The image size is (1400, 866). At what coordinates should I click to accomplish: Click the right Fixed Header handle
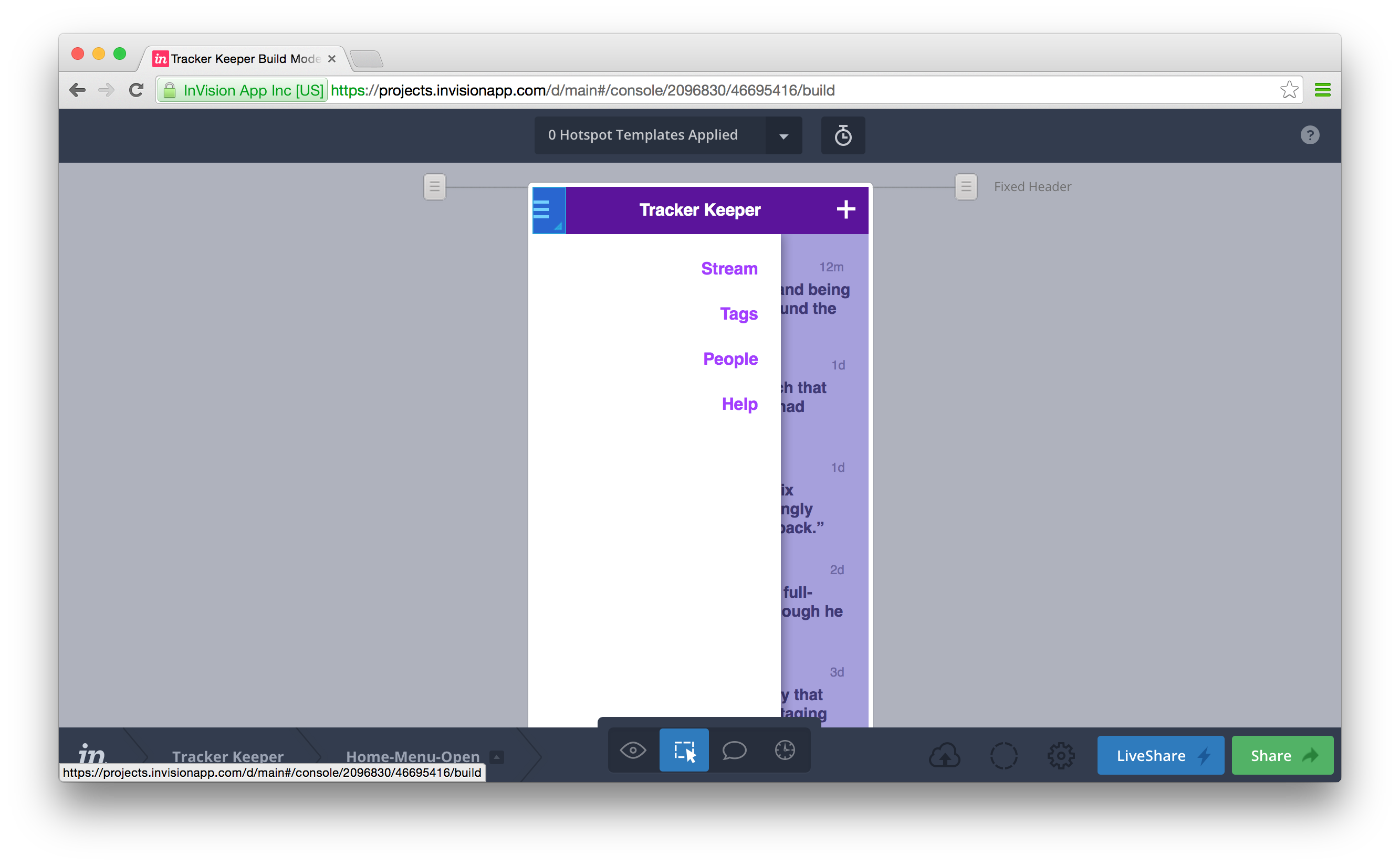point(966,187)
